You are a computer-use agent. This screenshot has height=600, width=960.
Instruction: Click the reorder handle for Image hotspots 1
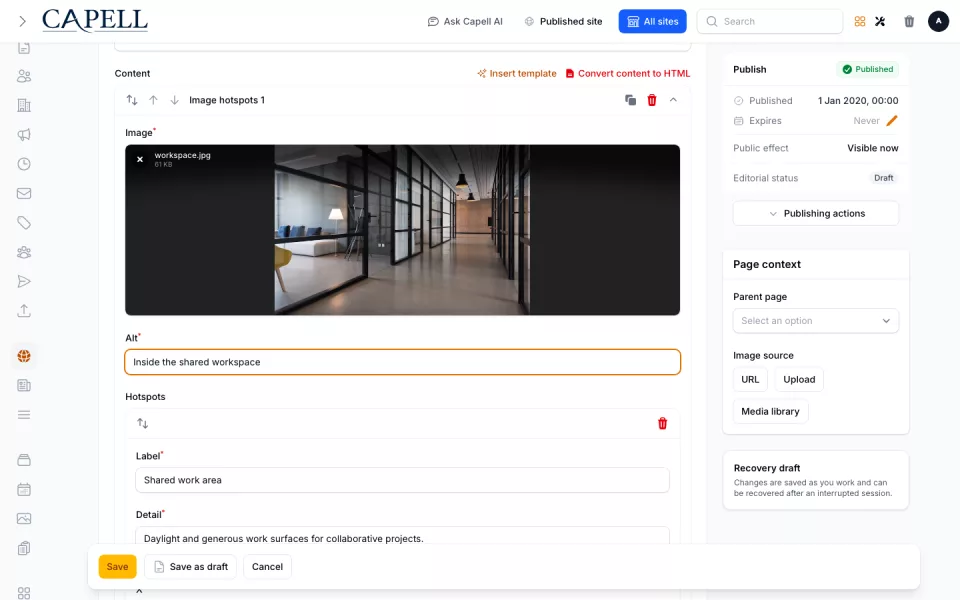pyautogui.click(x=132, y=100)
